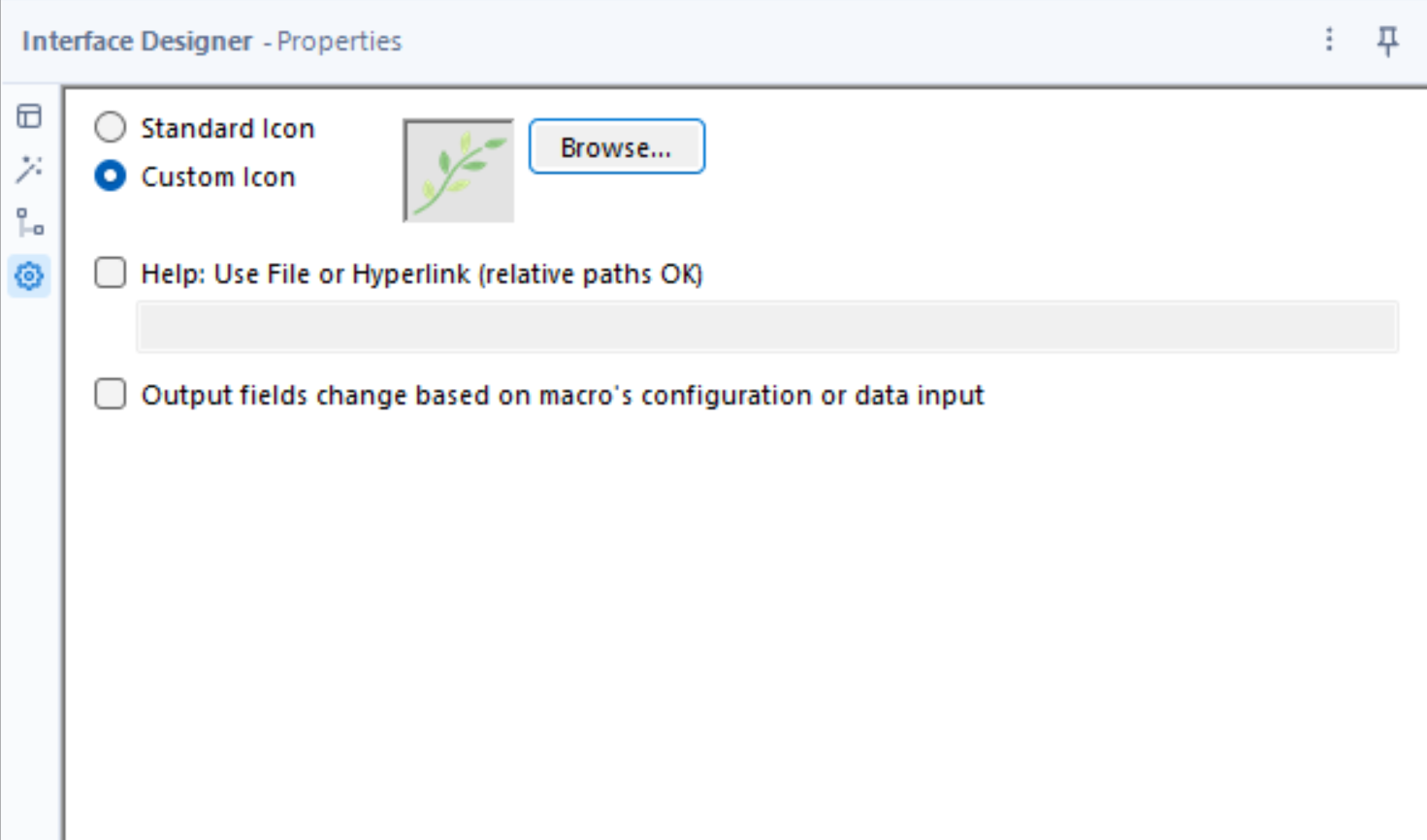1427x840 pixels.
Task: Click the Properties title label
Action: click(339, 42)
